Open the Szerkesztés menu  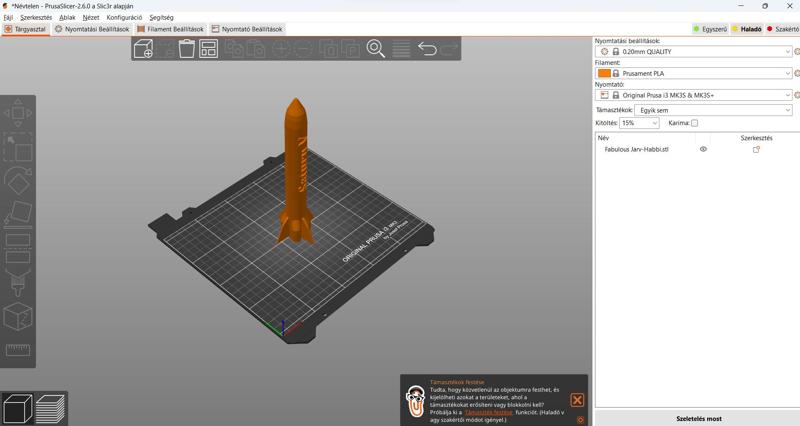click(x=36, y=17)
